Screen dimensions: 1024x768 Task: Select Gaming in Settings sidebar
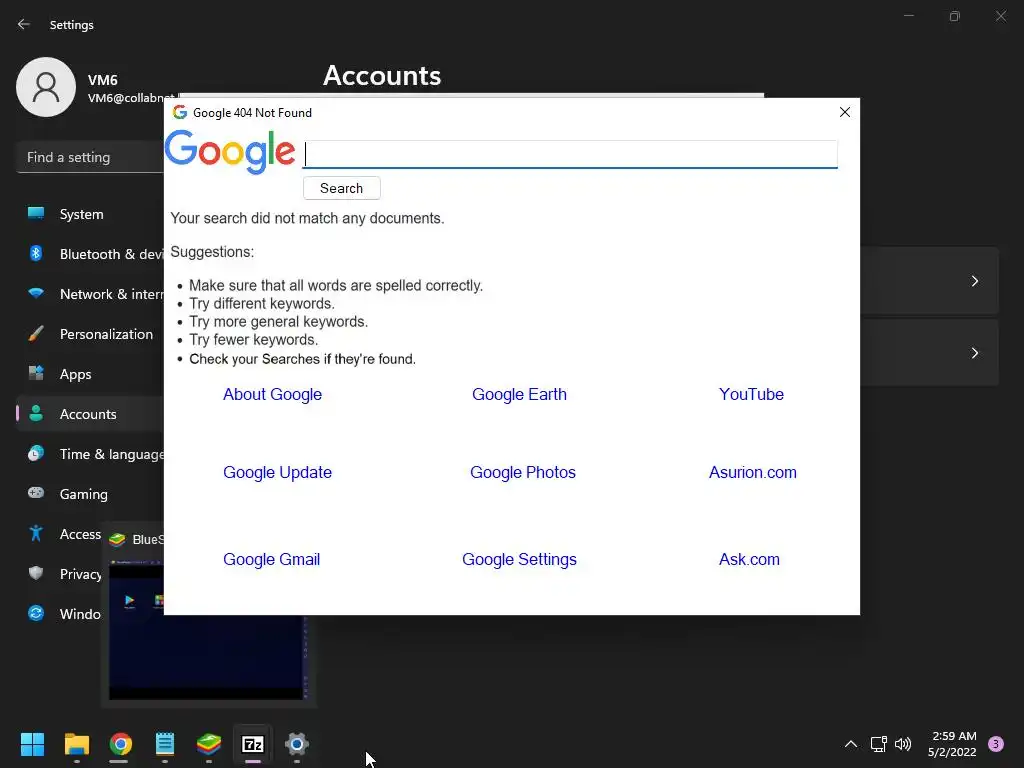pyautogui.click(x=90, y=494)
